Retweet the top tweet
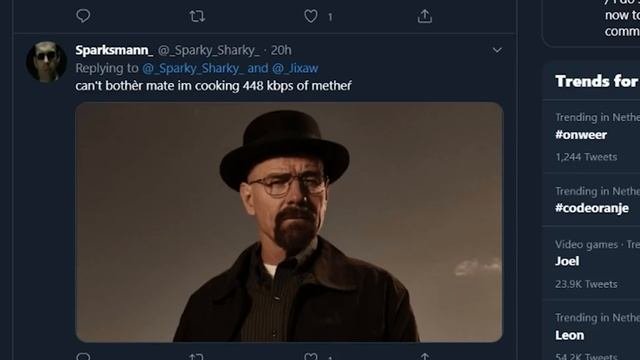Screen dimensions: 640x360 click(197, 16)
